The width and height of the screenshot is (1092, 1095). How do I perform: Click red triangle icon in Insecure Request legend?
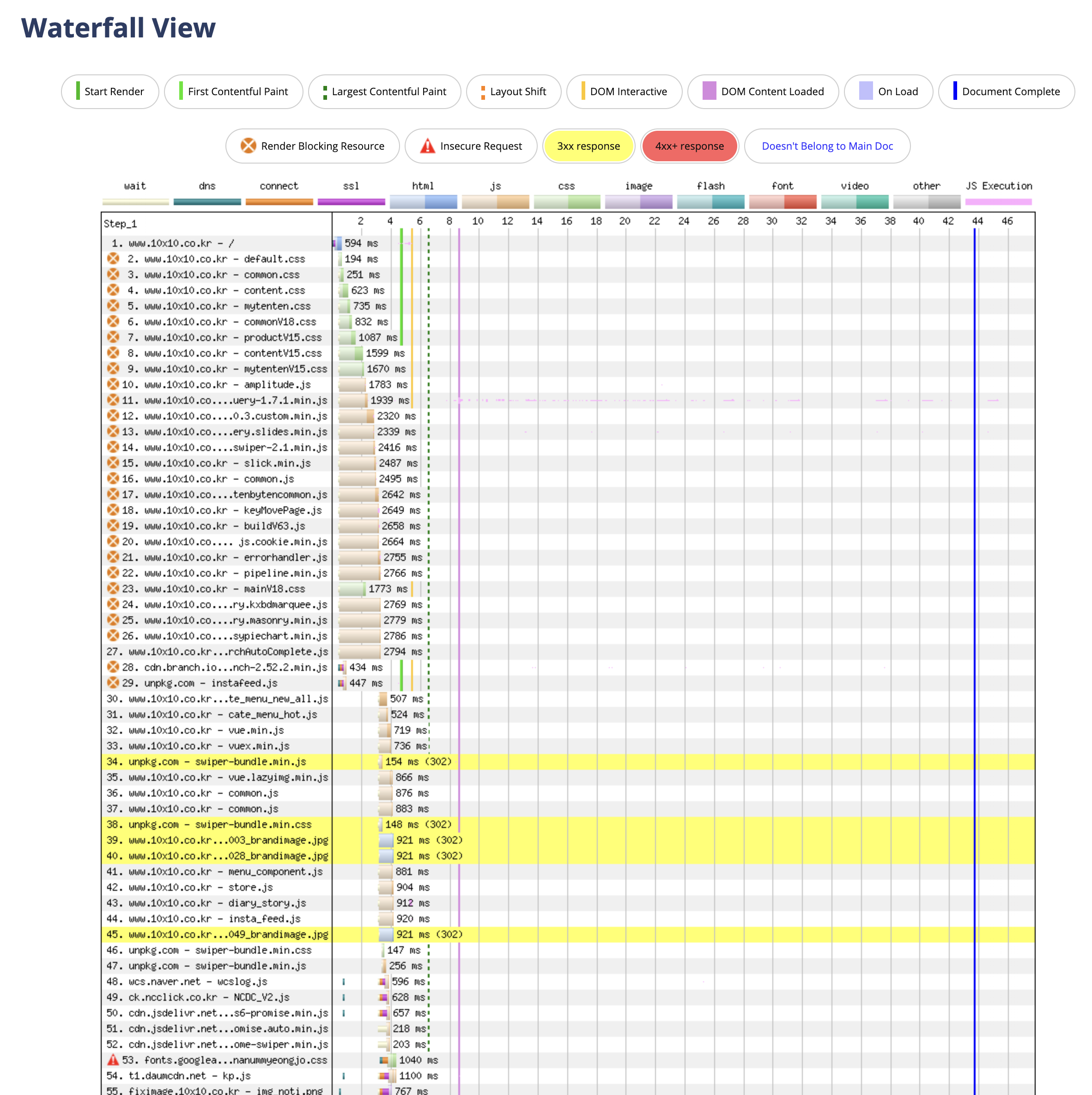[427, 146]
